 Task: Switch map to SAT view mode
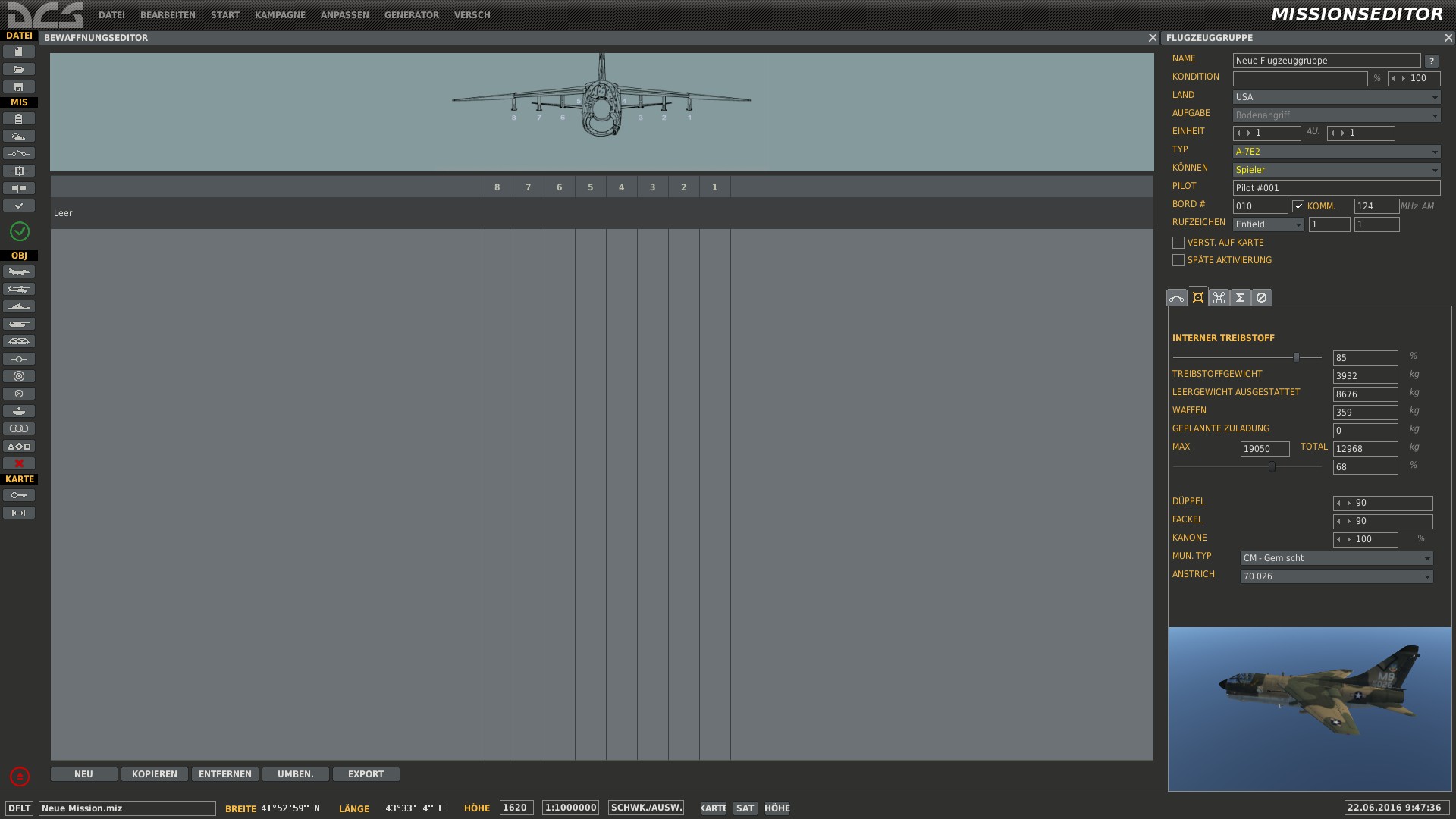coord(745,808)
